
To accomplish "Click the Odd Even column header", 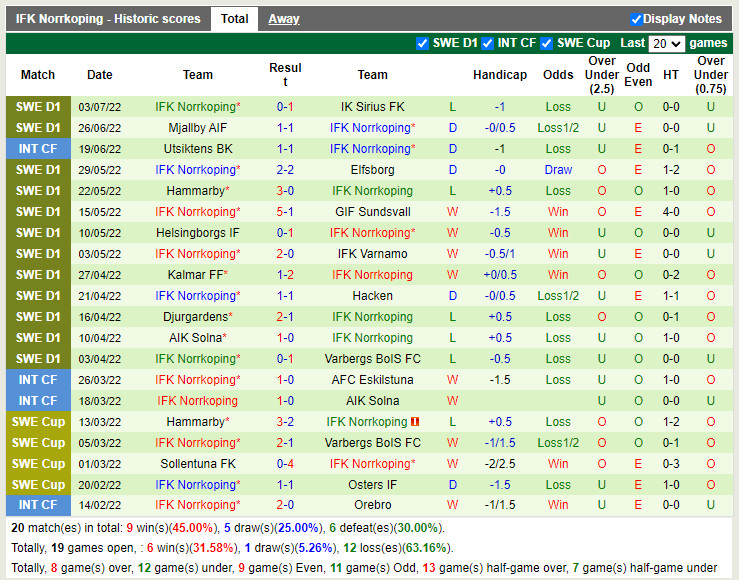I will [638, 75].
